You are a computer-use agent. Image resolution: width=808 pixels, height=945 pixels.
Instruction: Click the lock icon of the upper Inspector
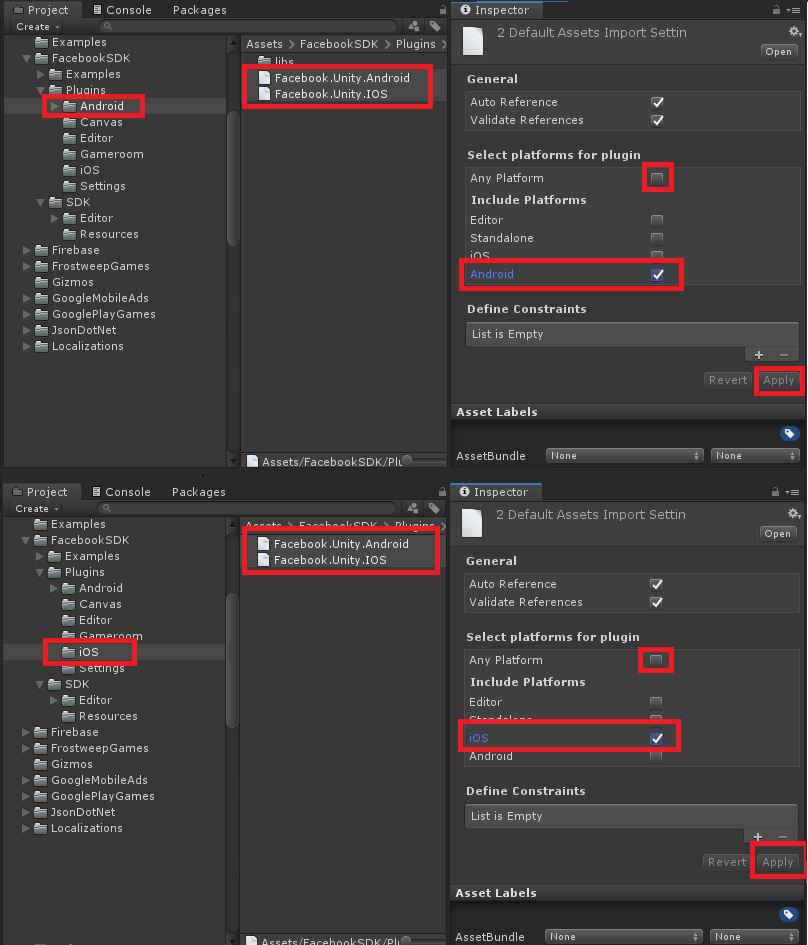tap(776, 10)
